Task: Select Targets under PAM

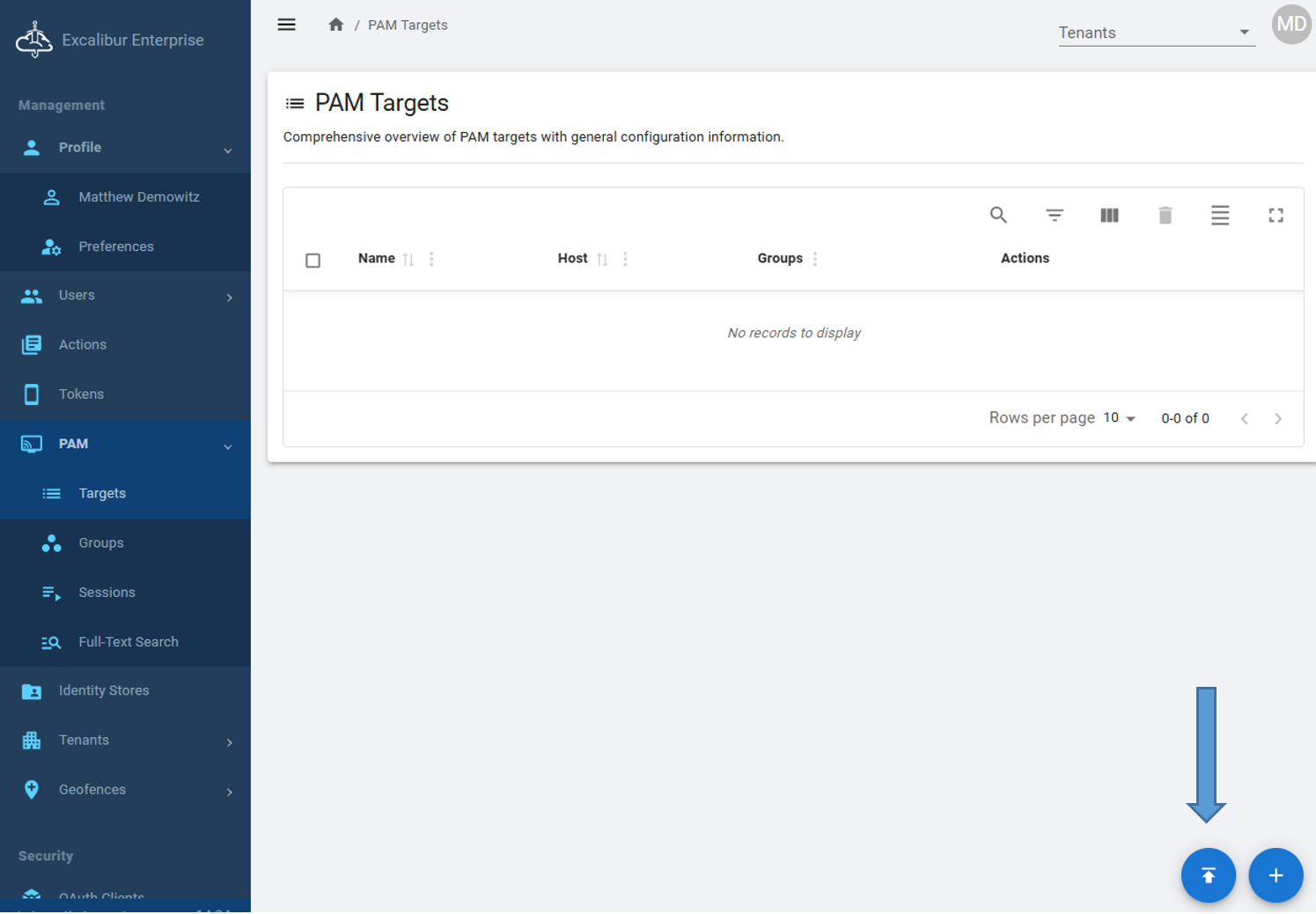Action: 125,493
